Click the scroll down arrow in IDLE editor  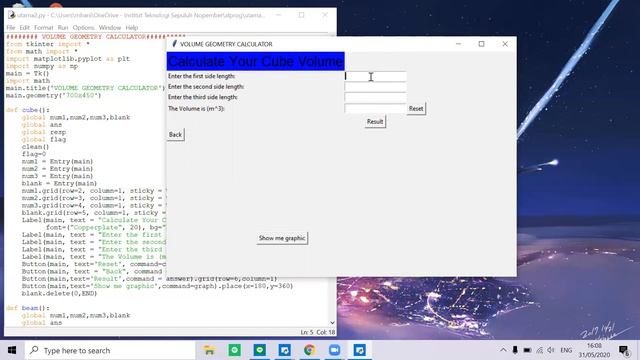pos(332,322)
